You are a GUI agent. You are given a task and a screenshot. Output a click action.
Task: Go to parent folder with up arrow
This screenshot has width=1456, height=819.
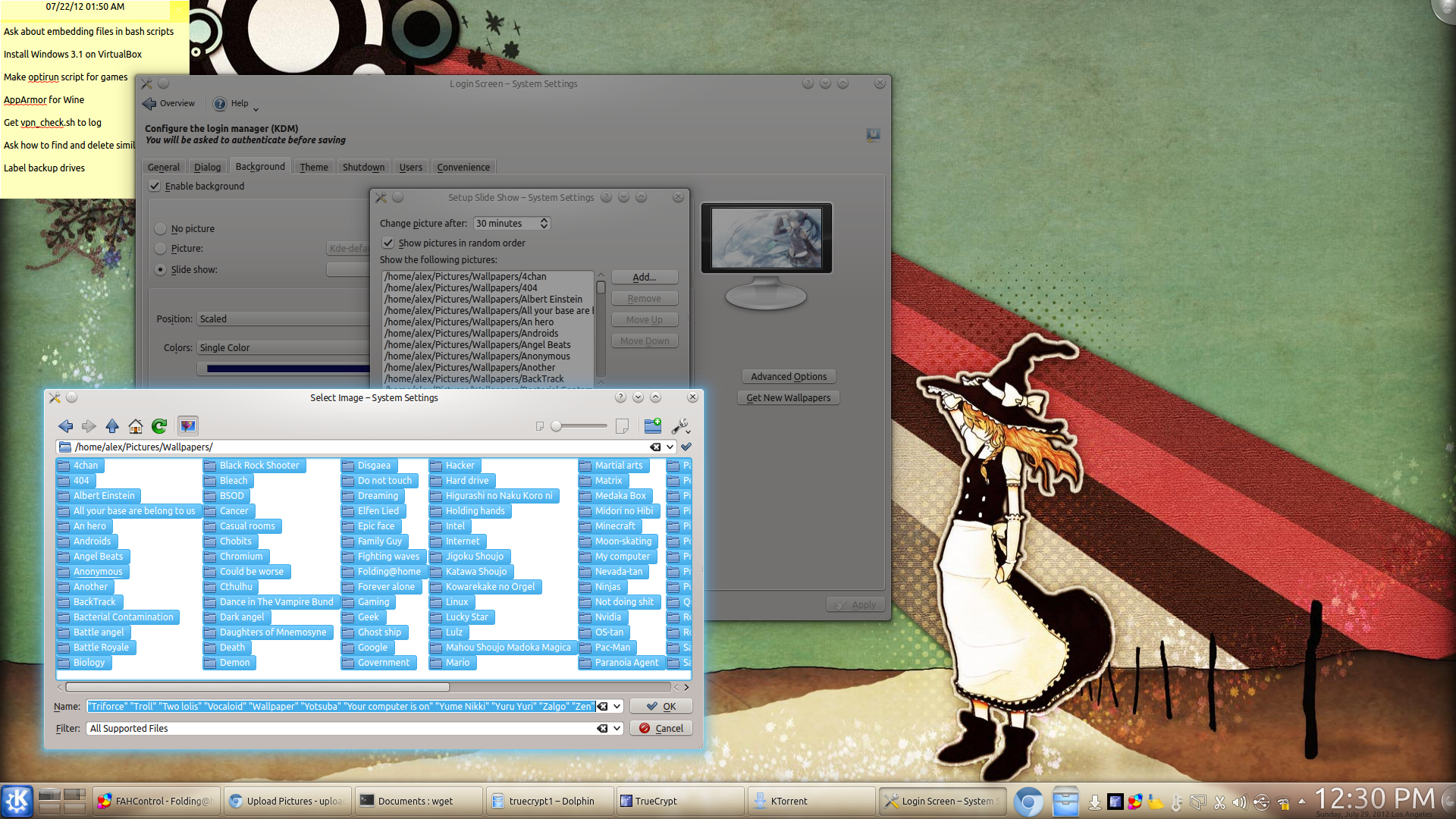[x=112, y=426]
